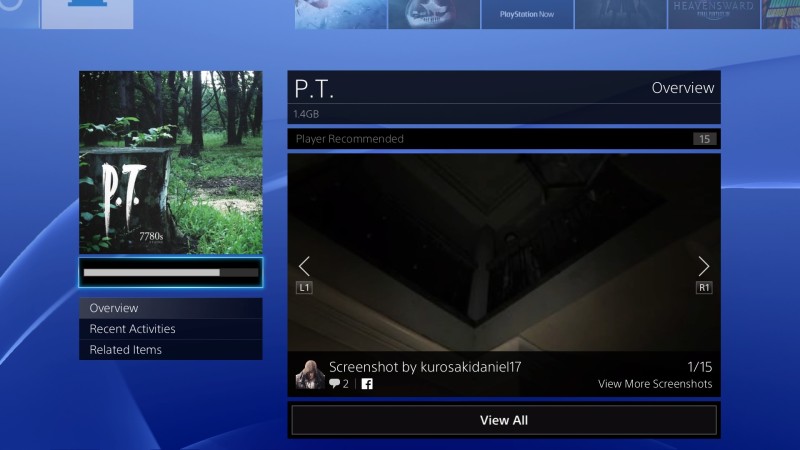The width and height of the screenshot is (800, 450).
Task: Open the featured P.T. screenshot image
Action: (x=504, y=253)
